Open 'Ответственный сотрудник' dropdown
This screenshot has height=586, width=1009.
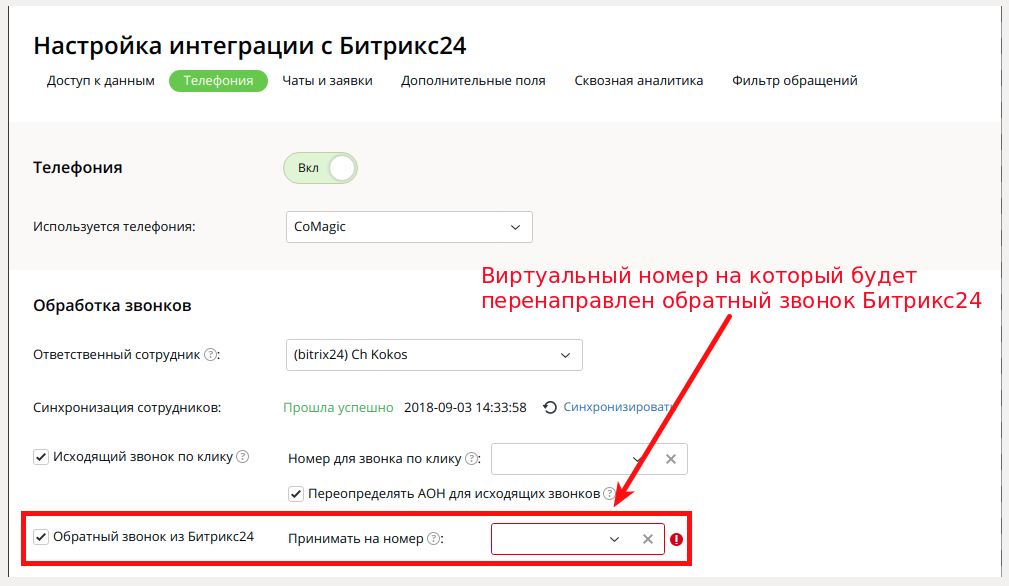pyautogui.click(x=434, y=355)
